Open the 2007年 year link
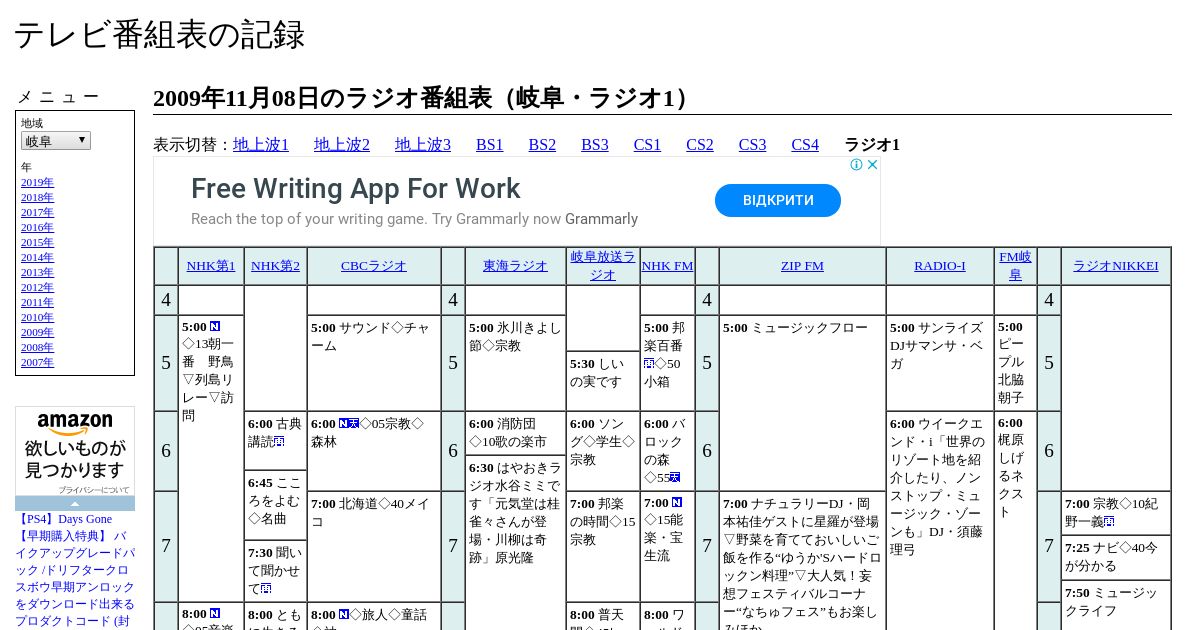The height and width of the screenshot is (630, 1200). coord(37,362)
